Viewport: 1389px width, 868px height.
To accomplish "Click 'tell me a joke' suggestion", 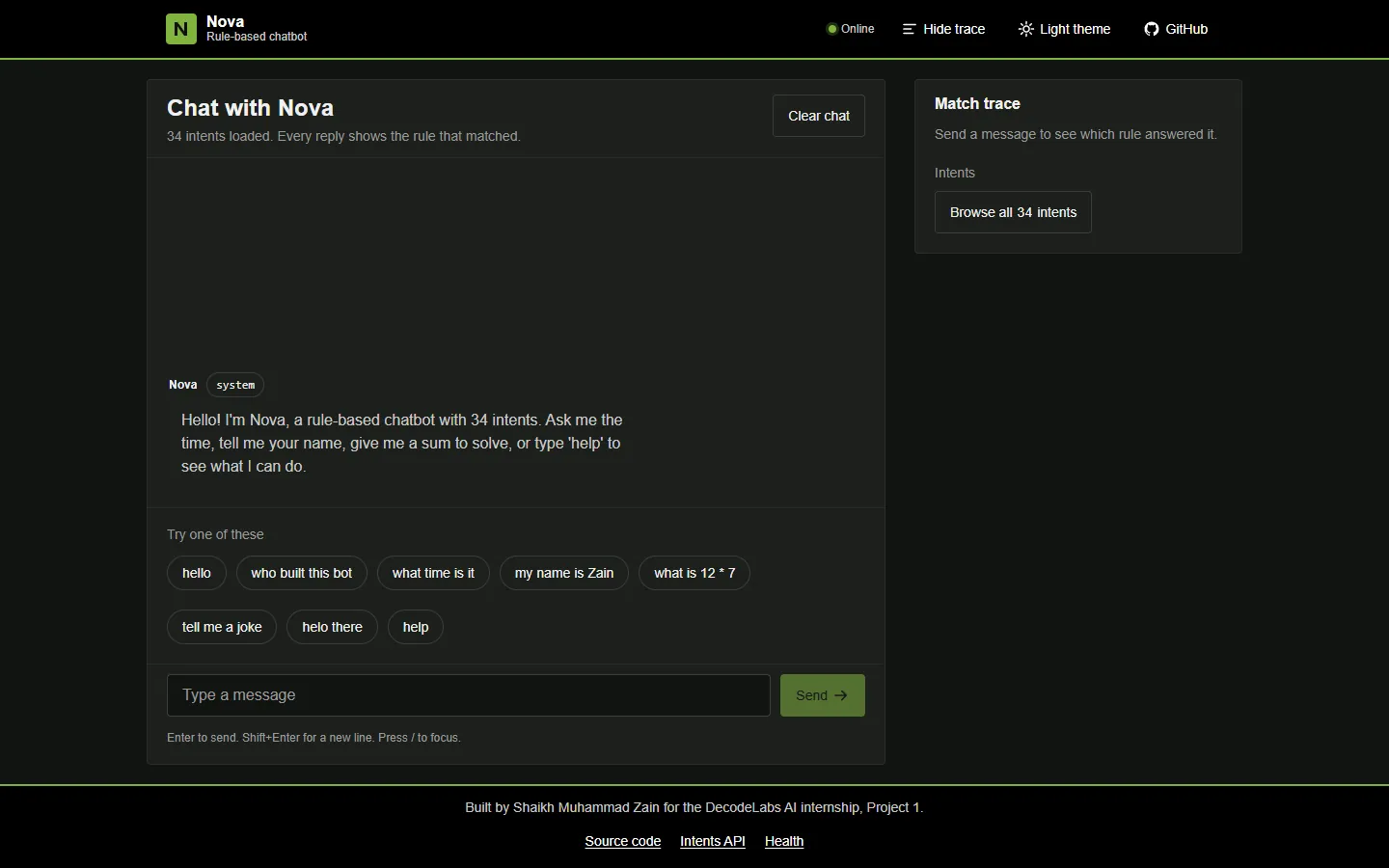I will pos(222,627).
